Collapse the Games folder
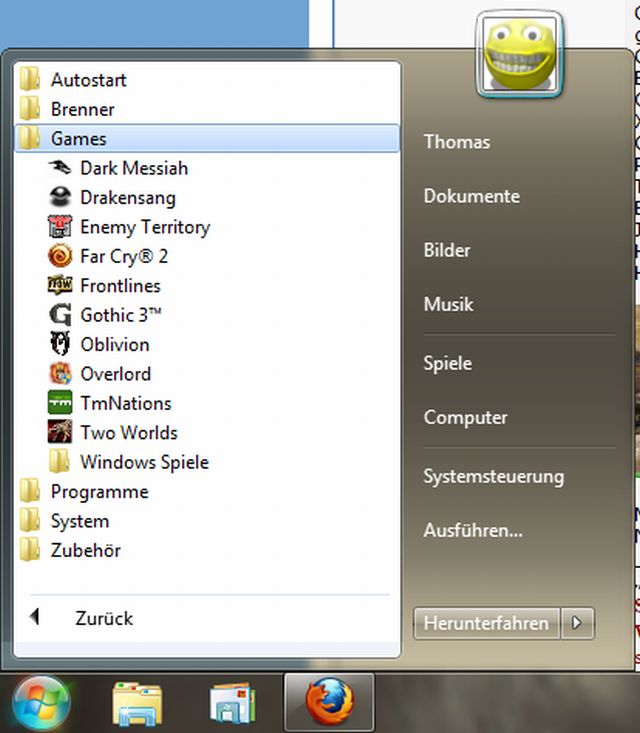This screenshot has height=733, width=640. [207, 138]
